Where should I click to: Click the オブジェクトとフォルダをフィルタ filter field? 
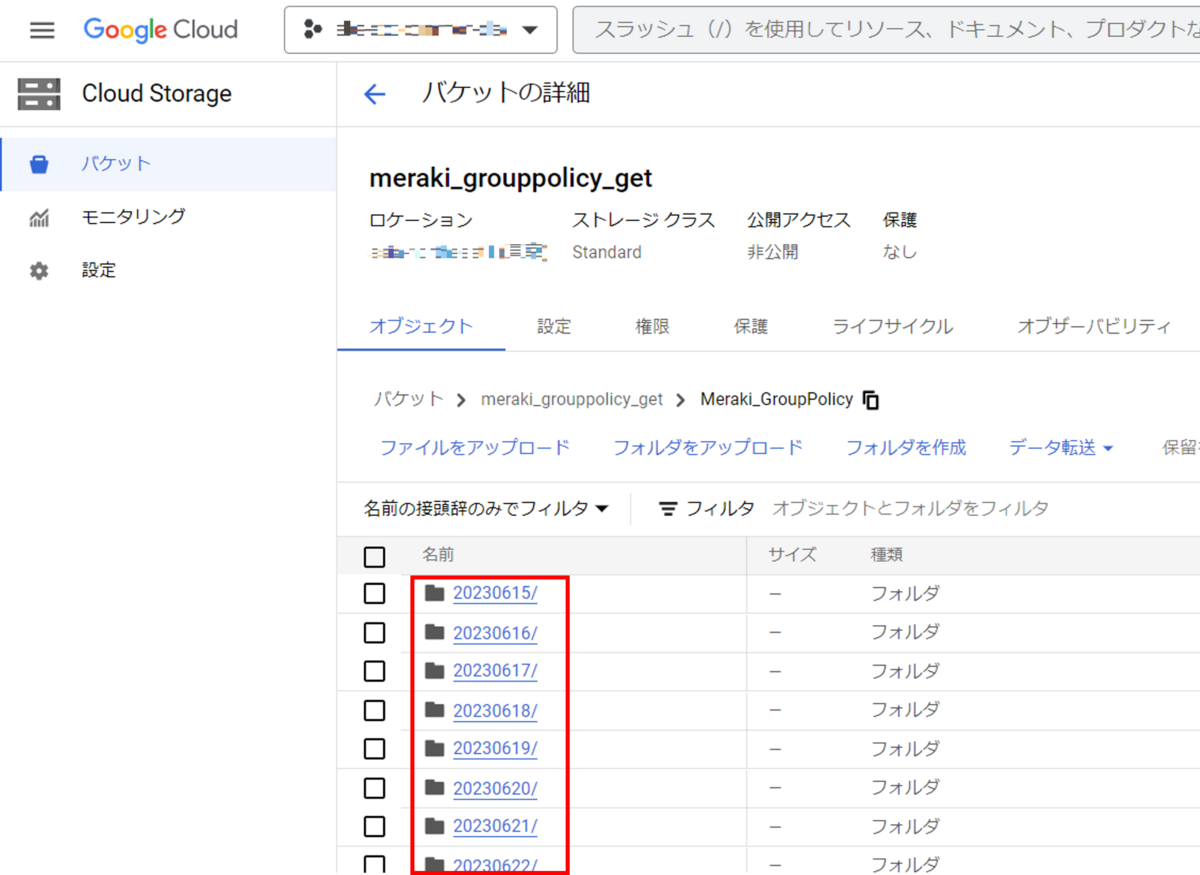(x=911, y=509)
